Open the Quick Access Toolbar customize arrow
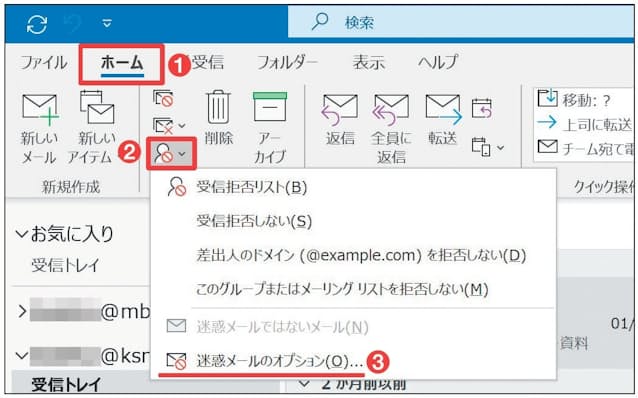Image resolution: width=638 pixels, height=398 pixels. 107,24
